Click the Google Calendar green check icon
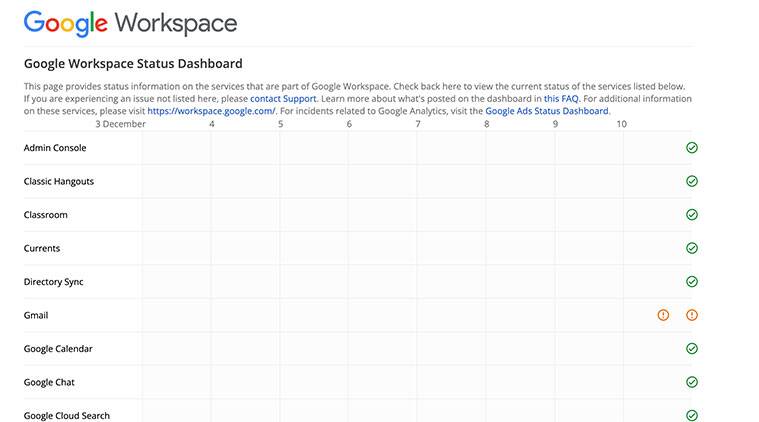759x422 pixels. tap(692, 348)
